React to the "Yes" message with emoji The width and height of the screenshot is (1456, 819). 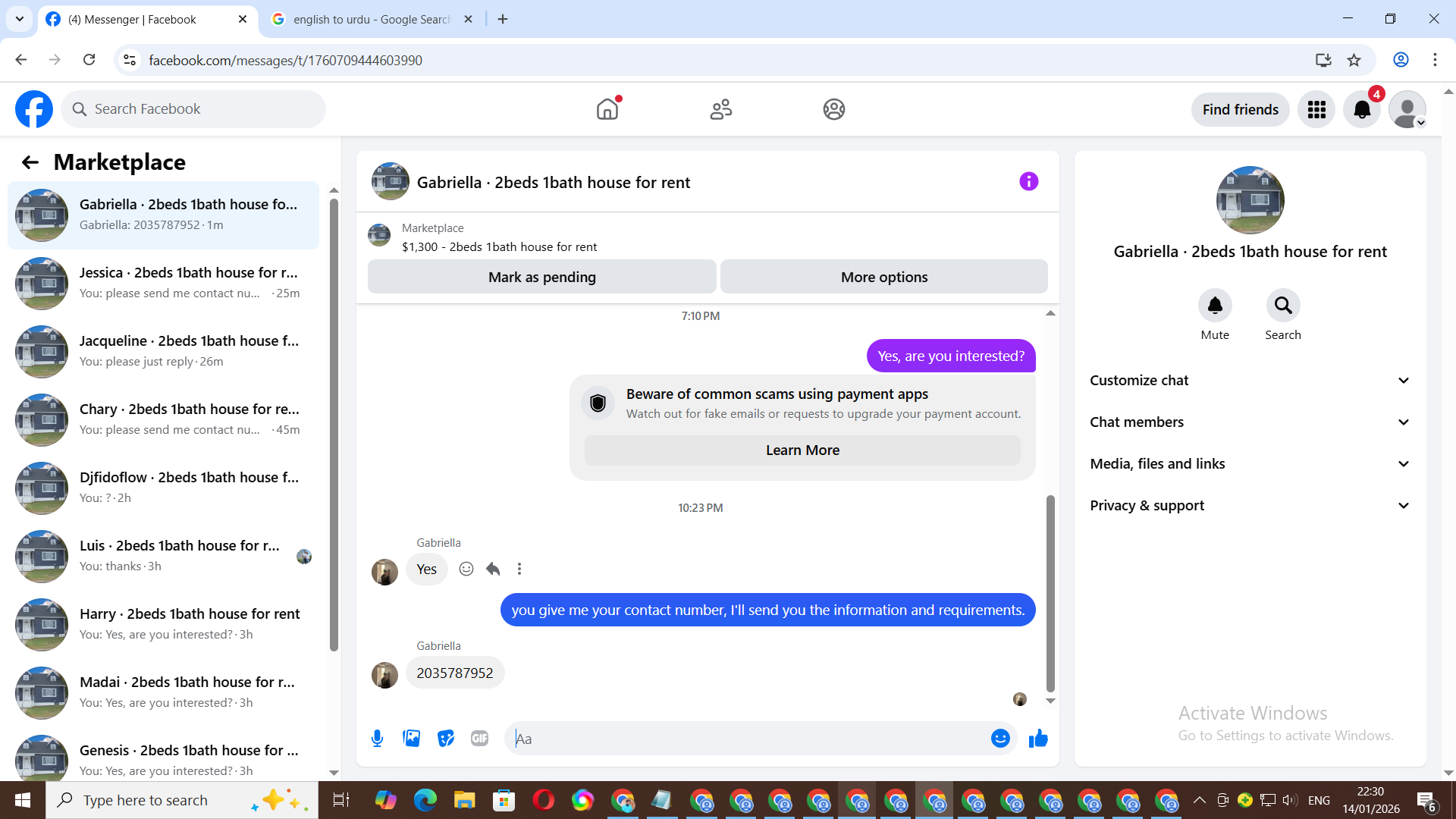466,569
